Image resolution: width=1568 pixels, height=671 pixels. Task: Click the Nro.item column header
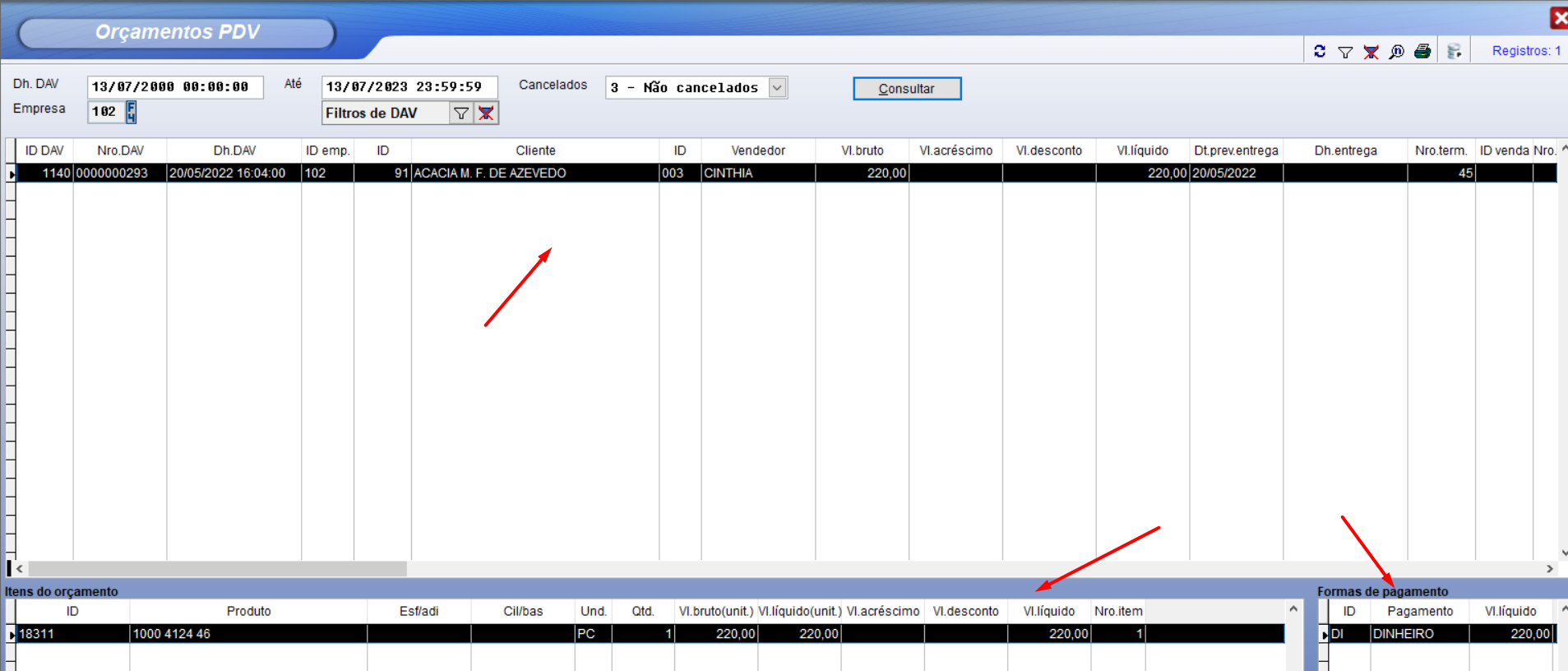[x=1118, y=611]
